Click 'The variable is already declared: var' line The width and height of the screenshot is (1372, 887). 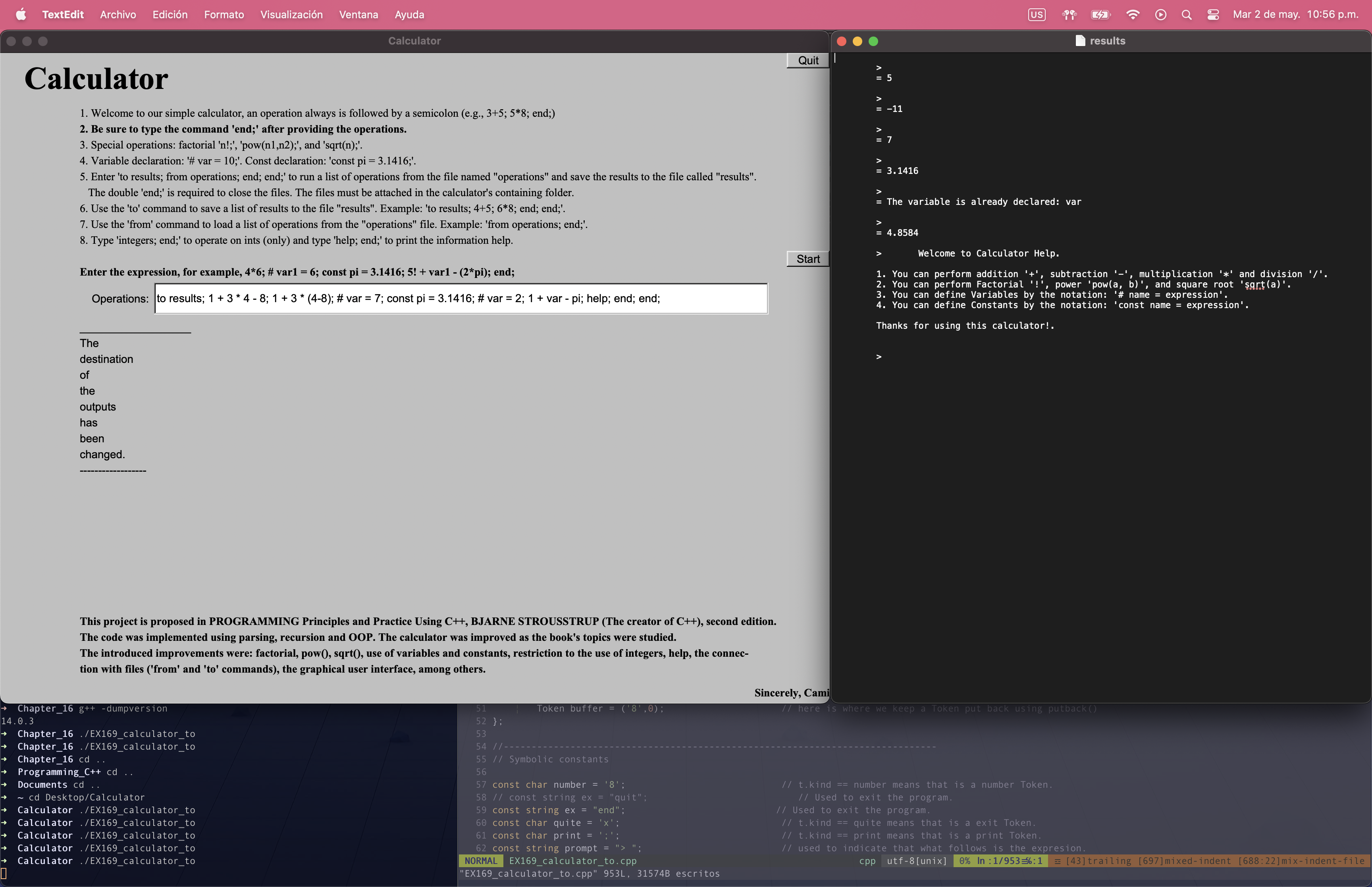[x=984, y=202]
